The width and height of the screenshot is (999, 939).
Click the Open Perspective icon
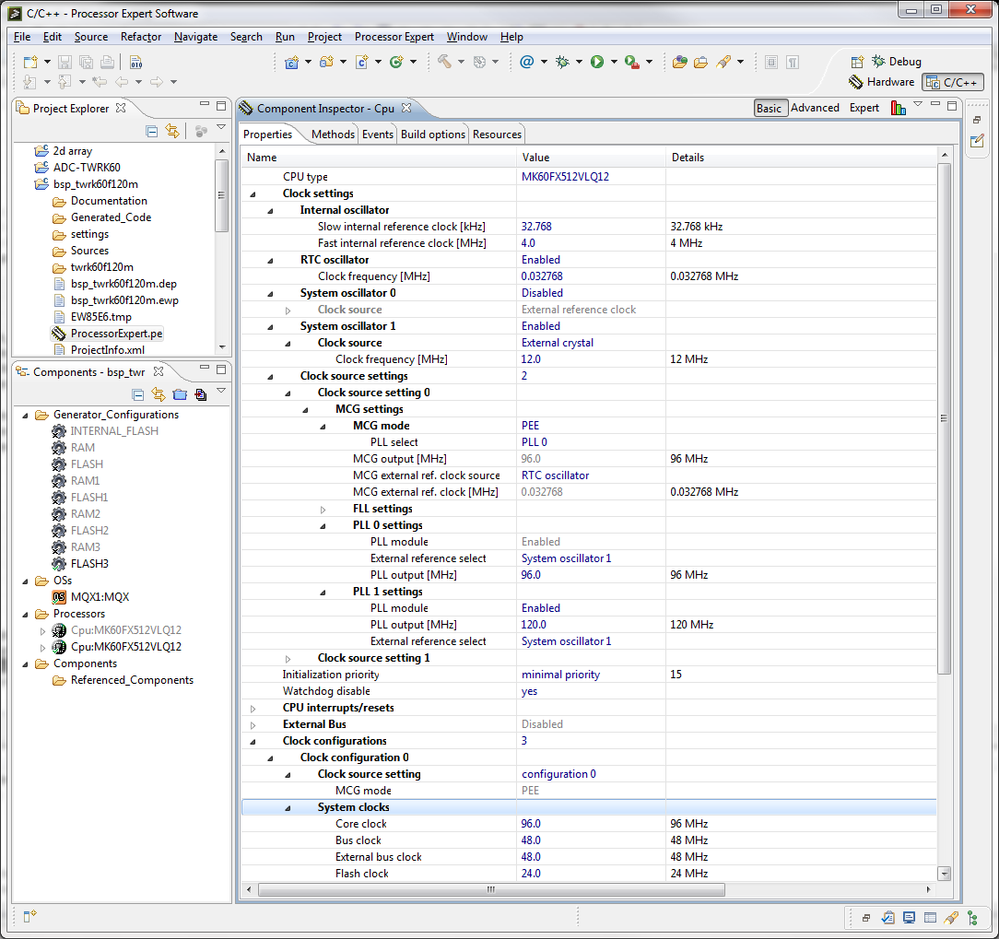(858, 61)
